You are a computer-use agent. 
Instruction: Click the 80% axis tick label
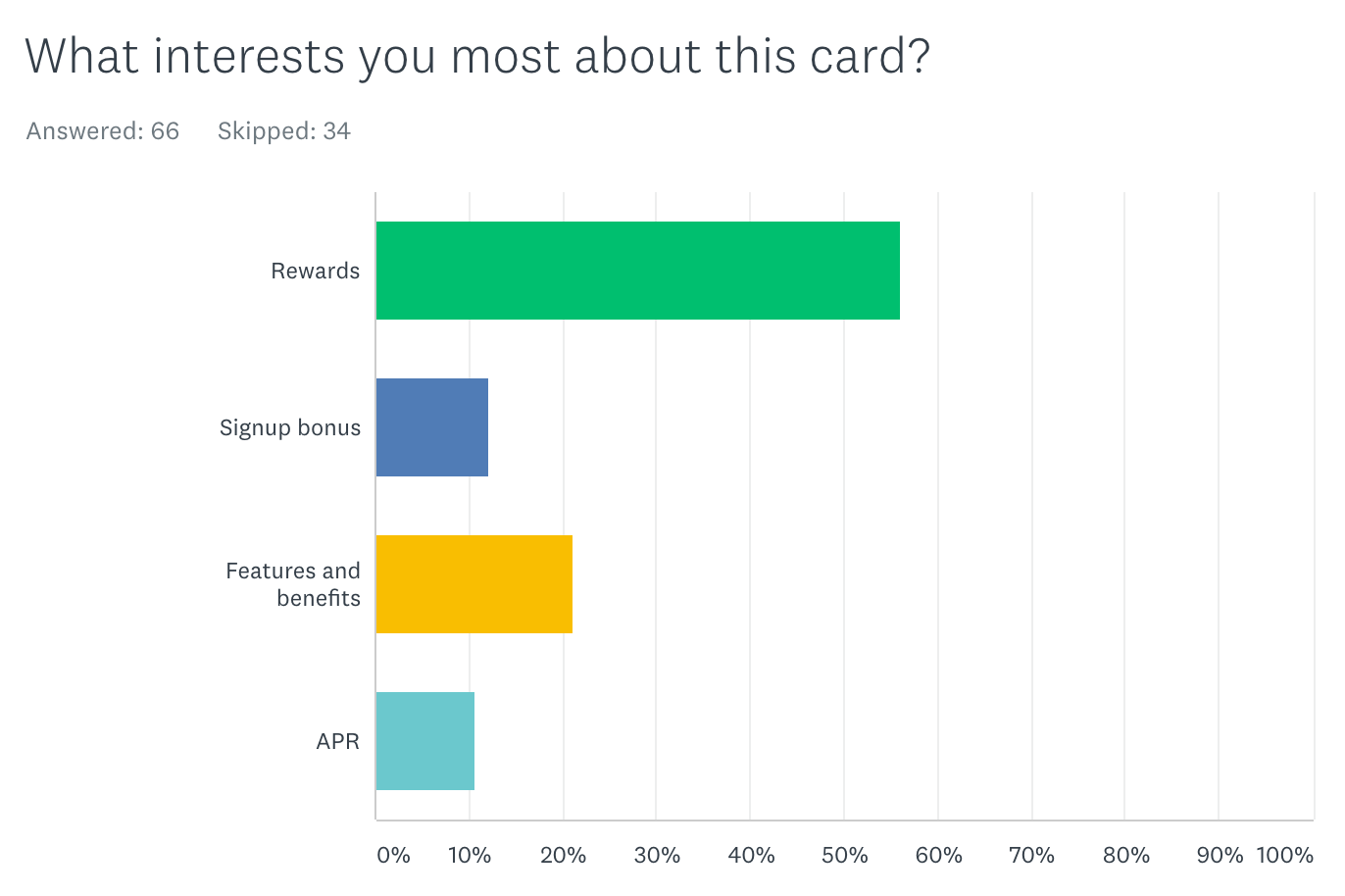[1125, 855]
